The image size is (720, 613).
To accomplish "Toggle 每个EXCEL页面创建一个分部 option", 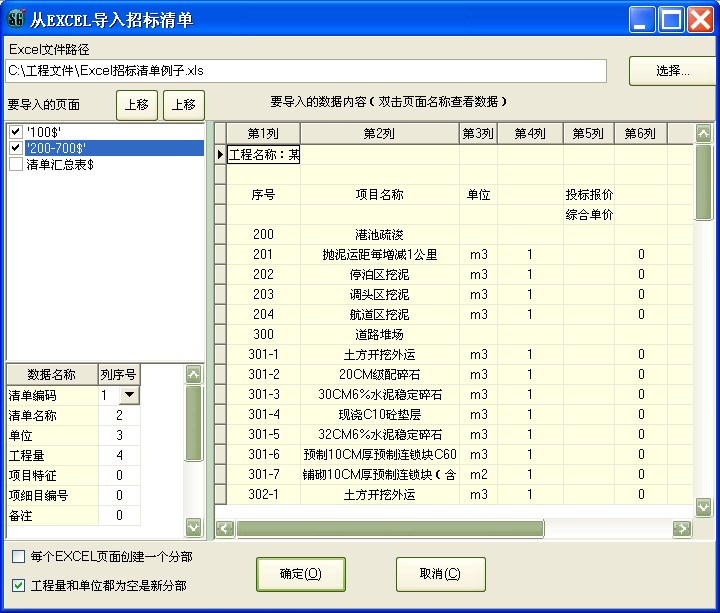I will [19, 556].
